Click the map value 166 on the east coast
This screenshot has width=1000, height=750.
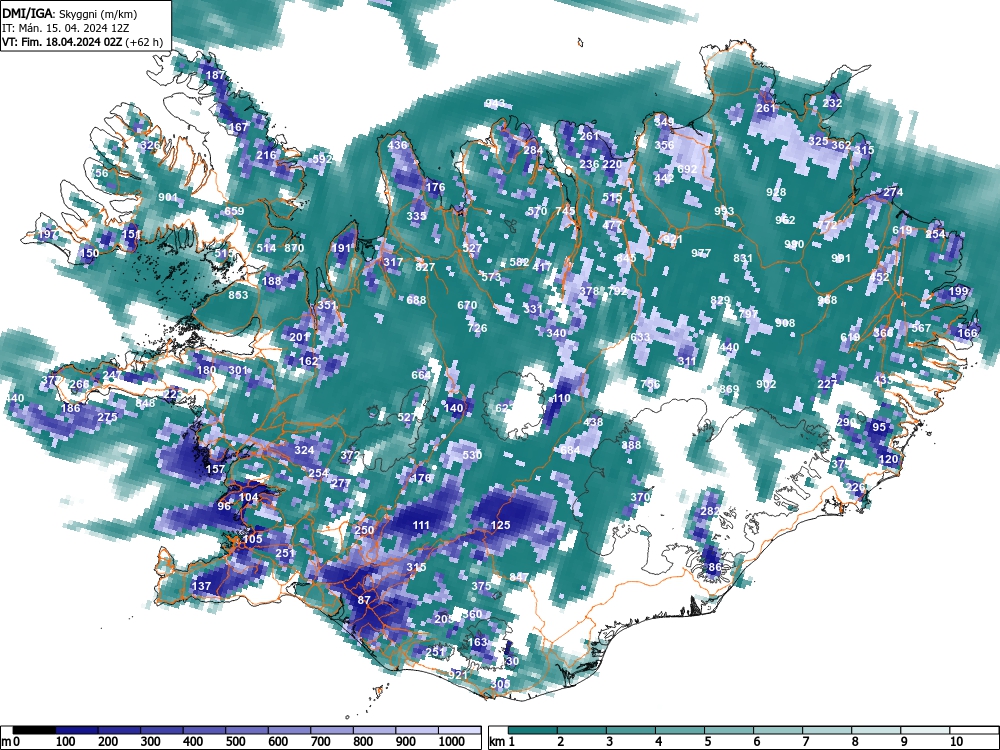click(967, 332)
